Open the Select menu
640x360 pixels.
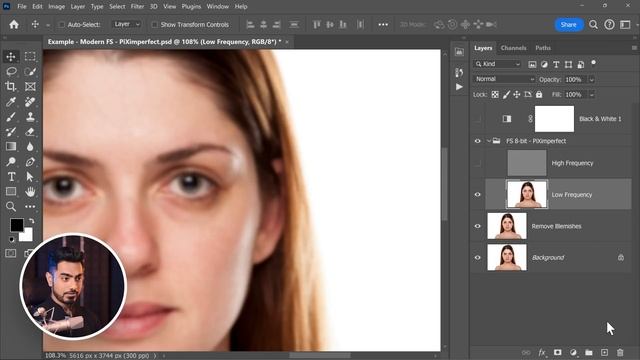pyautogui.click(x=117, y=7)
